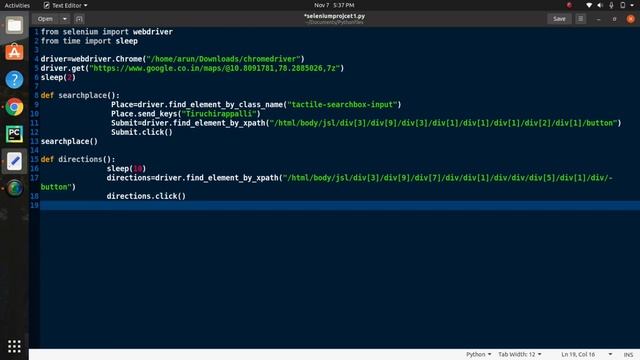The width and height of the screenshot is (640, 360).
Task: Click 'Submit.click()' on line 12
Action: pos(142,132)
